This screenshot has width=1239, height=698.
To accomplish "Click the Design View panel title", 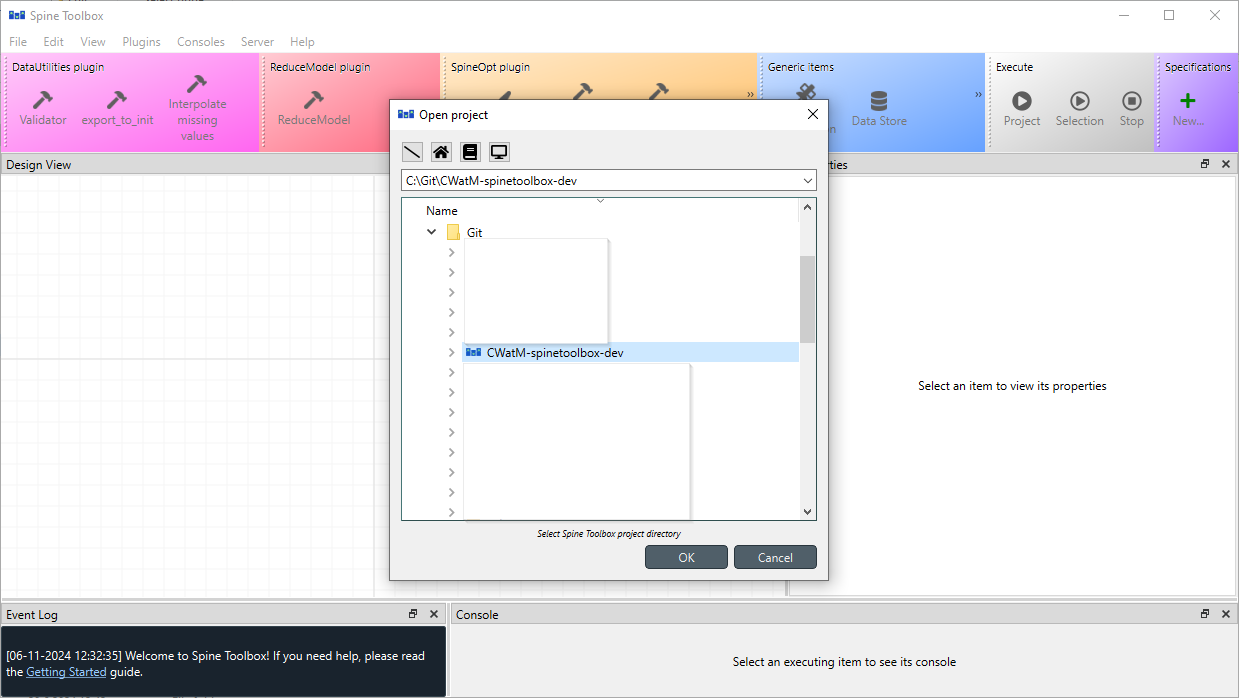I will 39,164.
